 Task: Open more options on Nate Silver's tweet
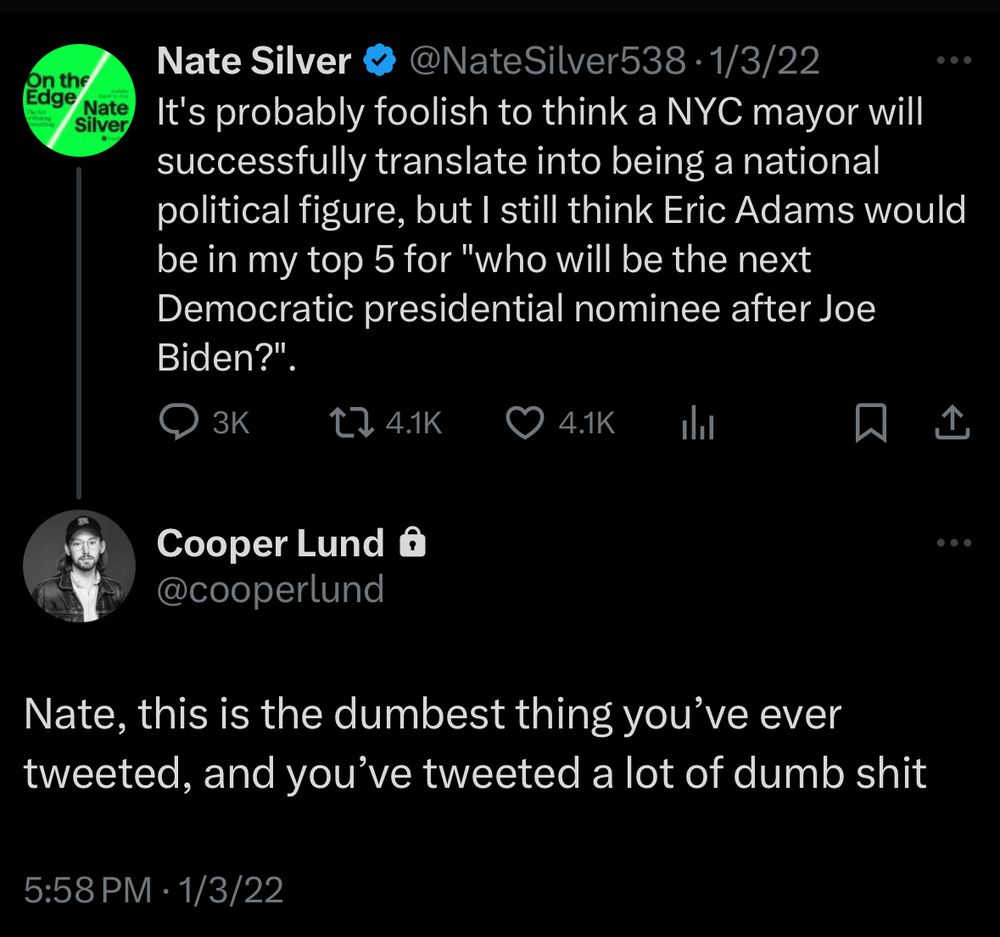[x=952, y=61]
